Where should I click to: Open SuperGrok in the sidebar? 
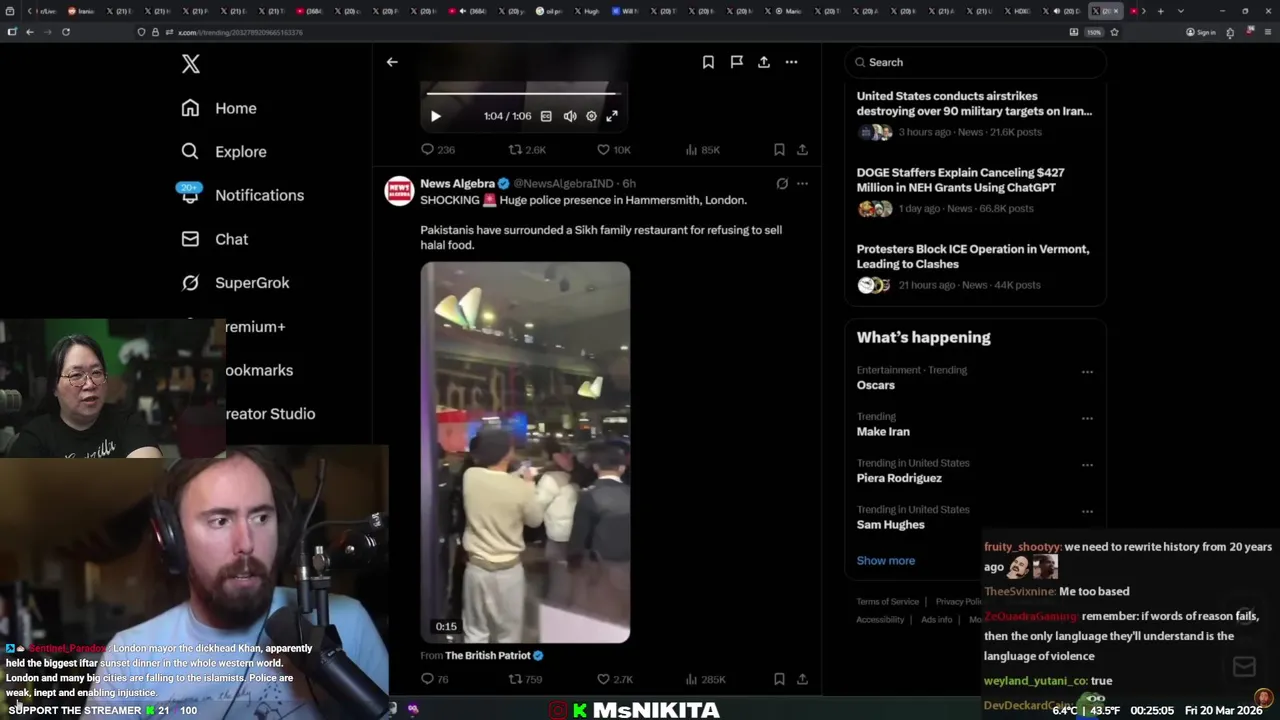coord(235,283)
